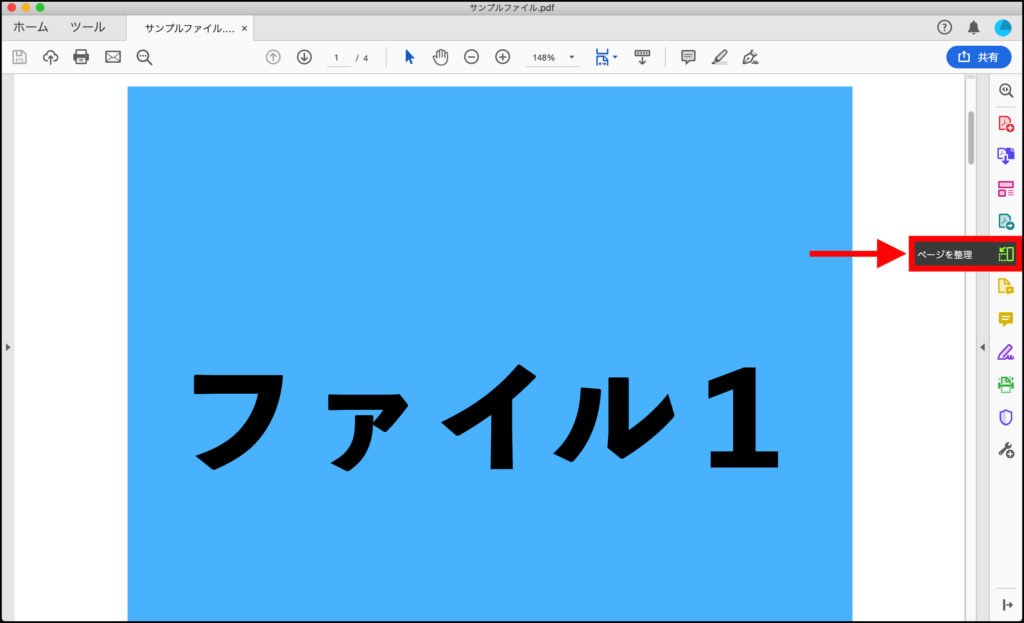The image size is (1024, 623).
Task: Zoom in with the plus circle
Action: (x=502, y=57)
